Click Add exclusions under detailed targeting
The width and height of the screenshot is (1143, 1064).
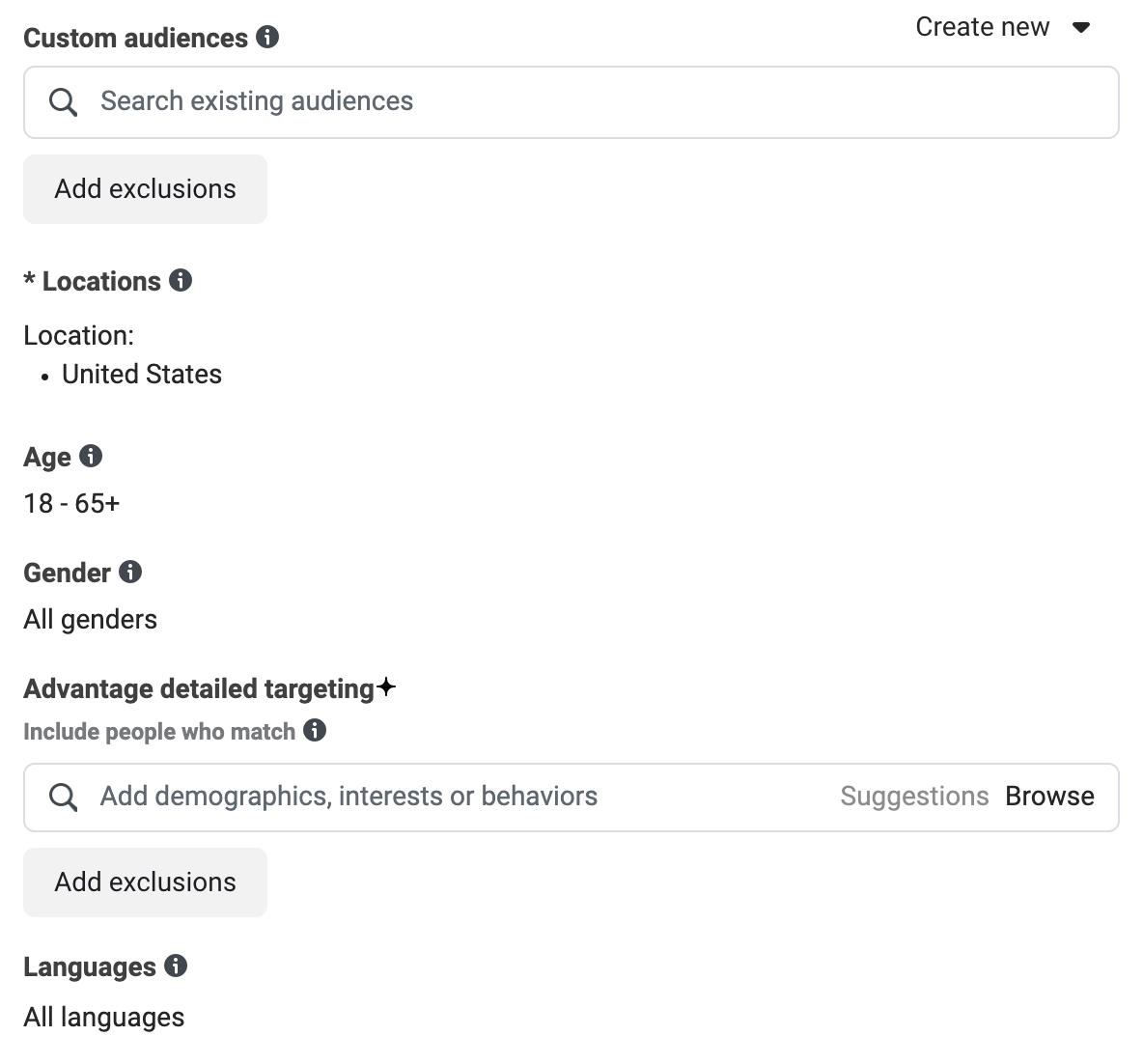pyautogui.click(x=145, y=882)
